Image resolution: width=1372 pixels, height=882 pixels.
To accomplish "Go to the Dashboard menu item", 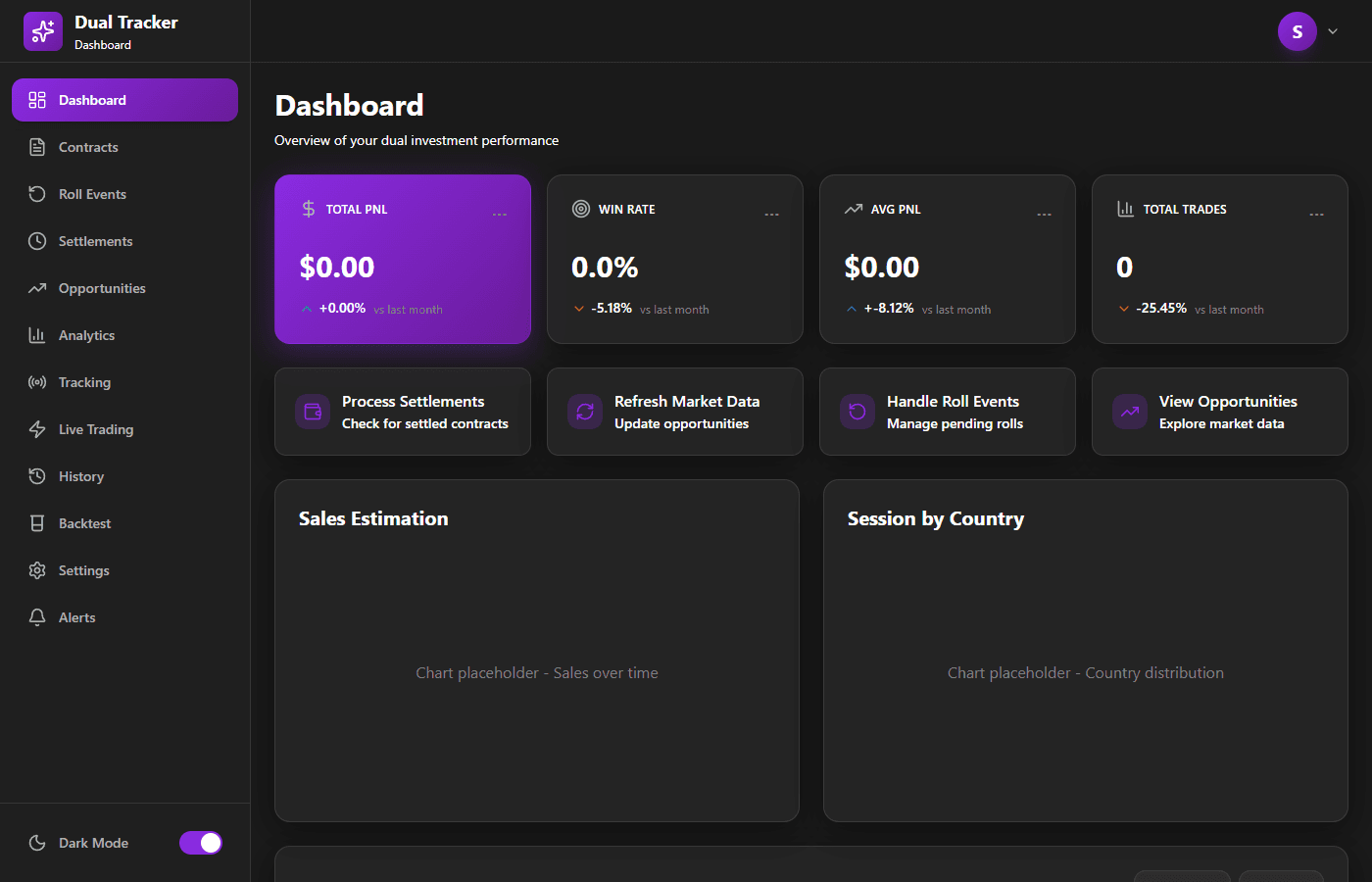I will [124, 100].
